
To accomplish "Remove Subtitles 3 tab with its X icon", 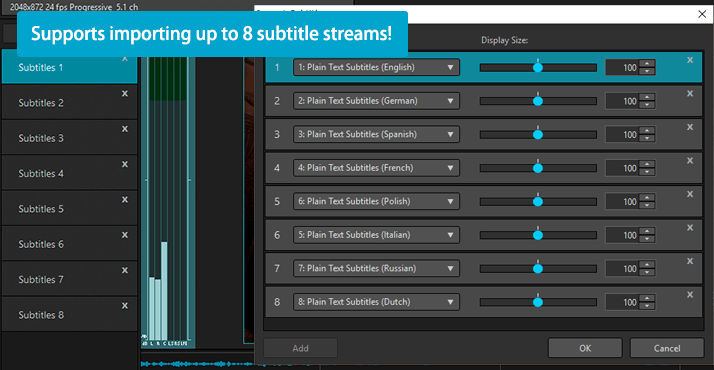I will [x=125, y=129].
